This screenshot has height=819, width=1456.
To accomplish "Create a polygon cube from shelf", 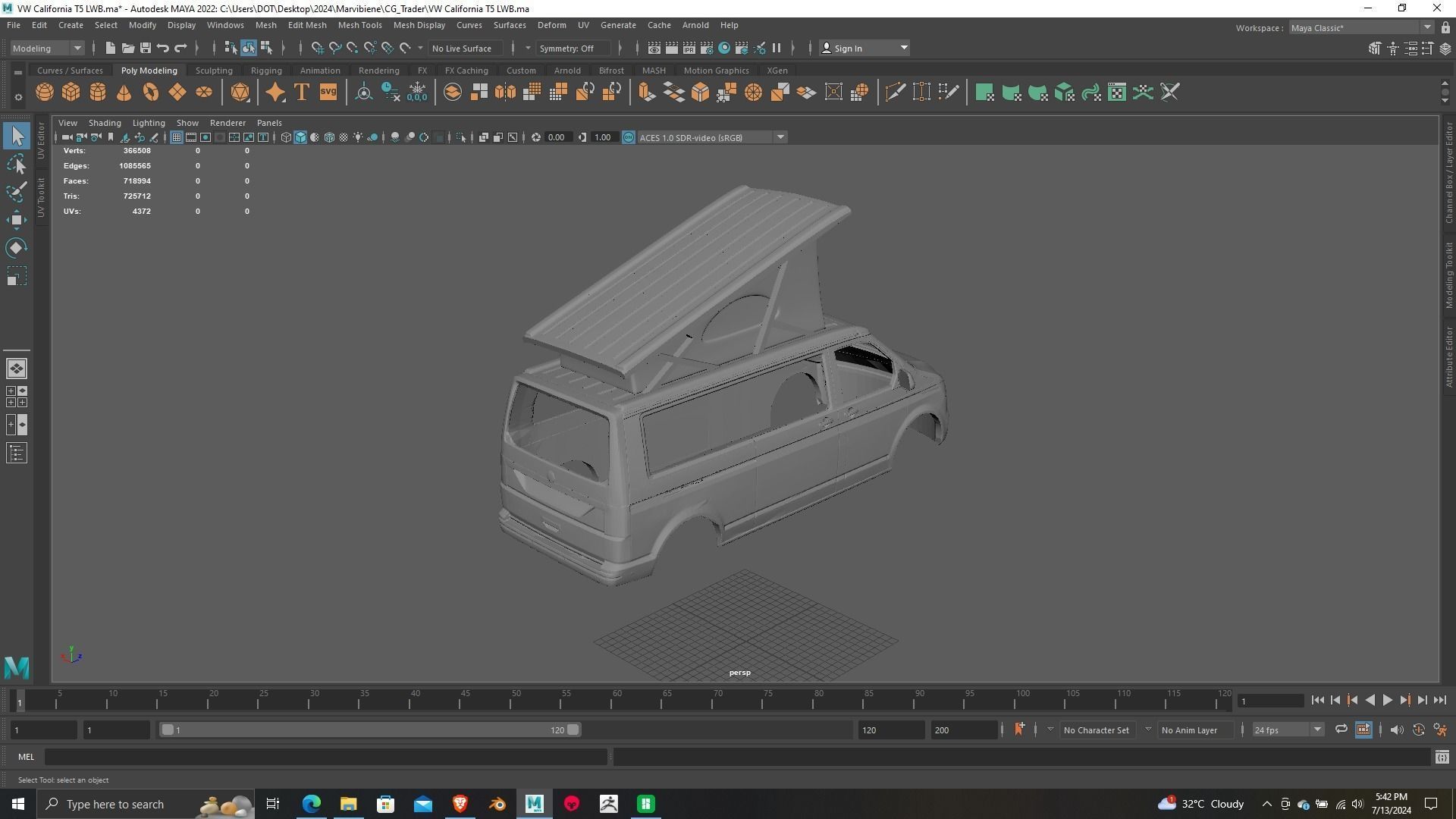I will [x=71, y=93].
